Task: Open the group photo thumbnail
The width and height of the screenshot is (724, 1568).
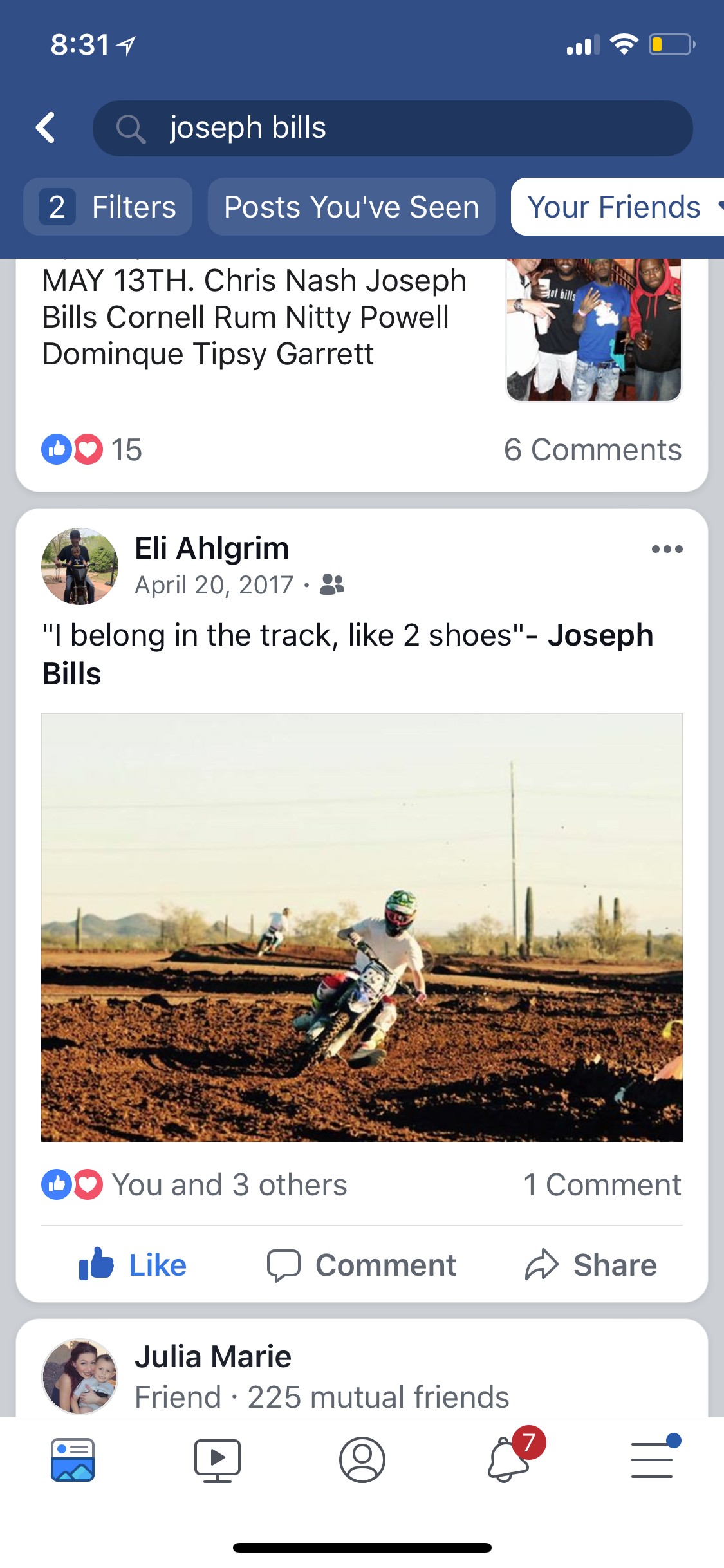Action: [593, 330]
